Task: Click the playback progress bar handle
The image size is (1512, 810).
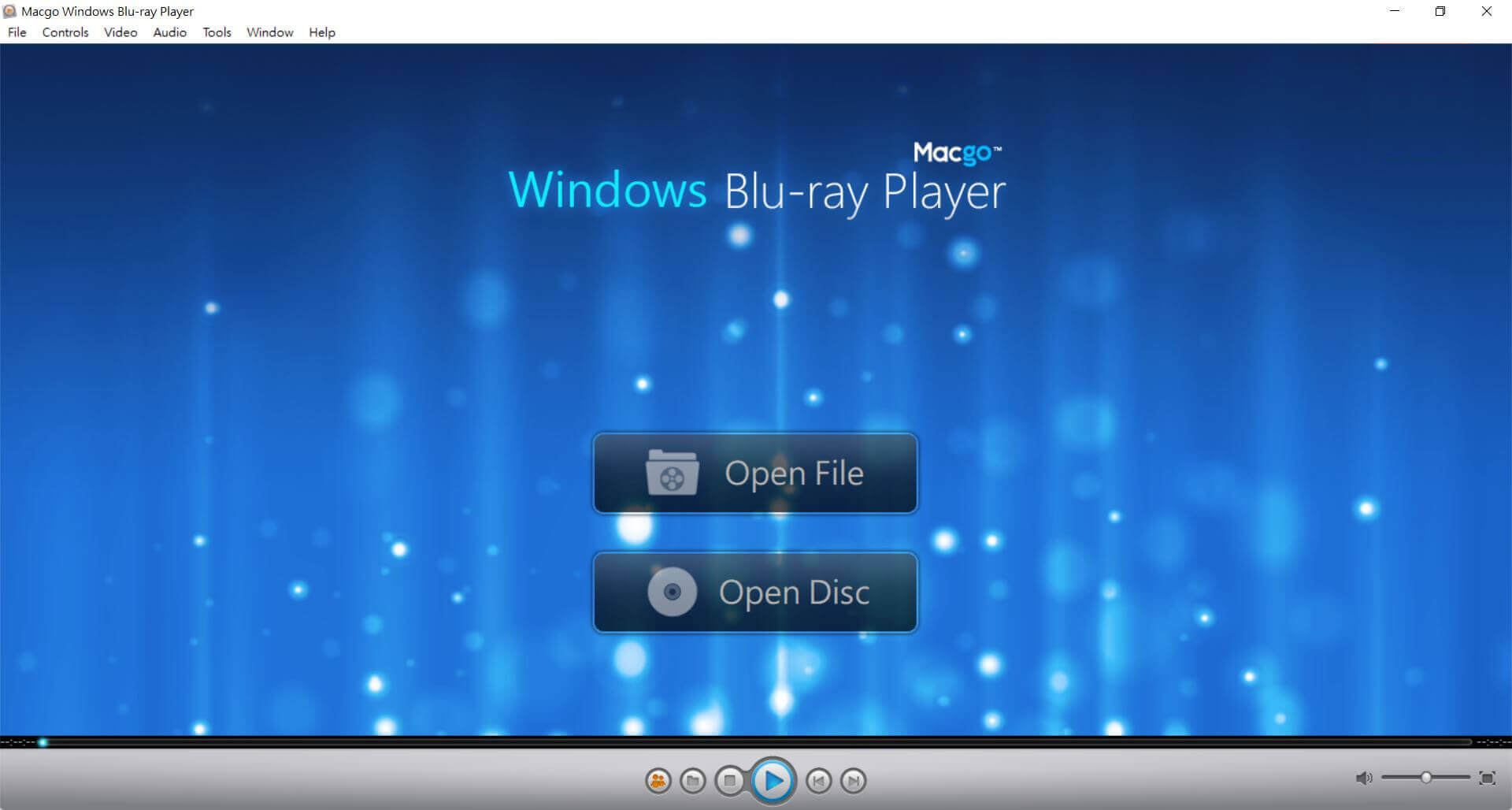Action: tap(43, 742)
